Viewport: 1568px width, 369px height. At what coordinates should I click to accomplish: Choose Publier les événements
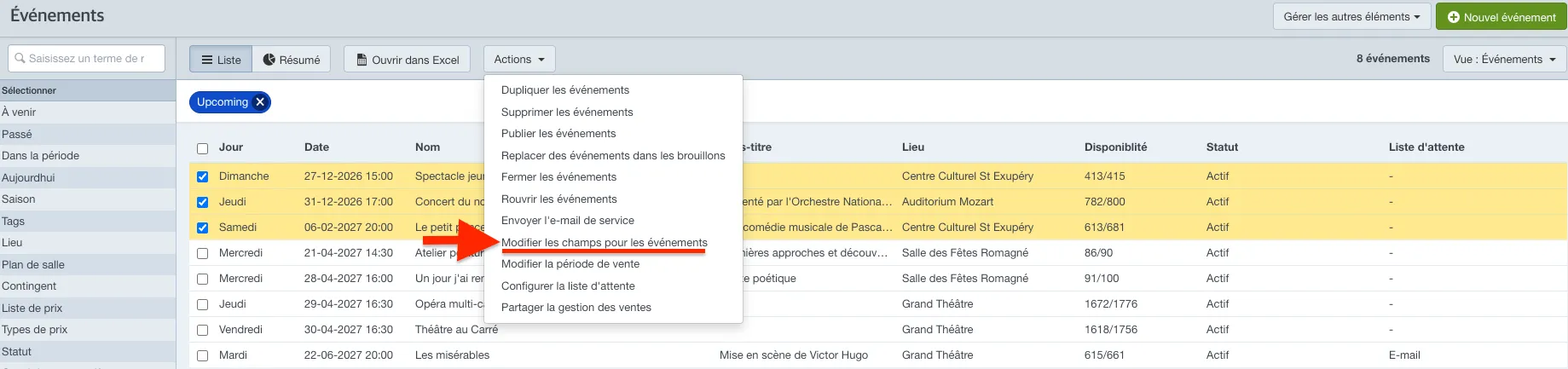click(x=558, y=133)
